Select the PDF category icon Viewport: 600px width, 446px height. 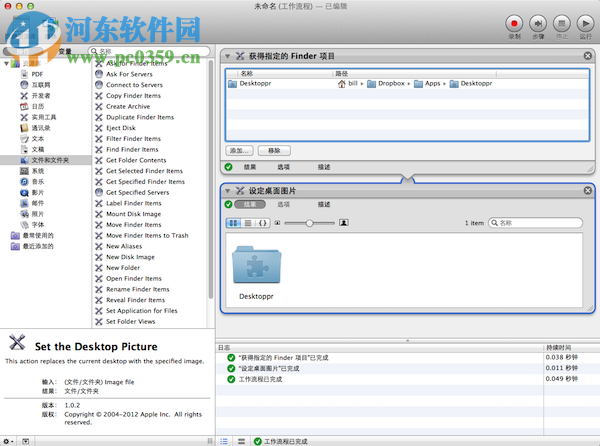pyautogui.click(x=24, y=74)
